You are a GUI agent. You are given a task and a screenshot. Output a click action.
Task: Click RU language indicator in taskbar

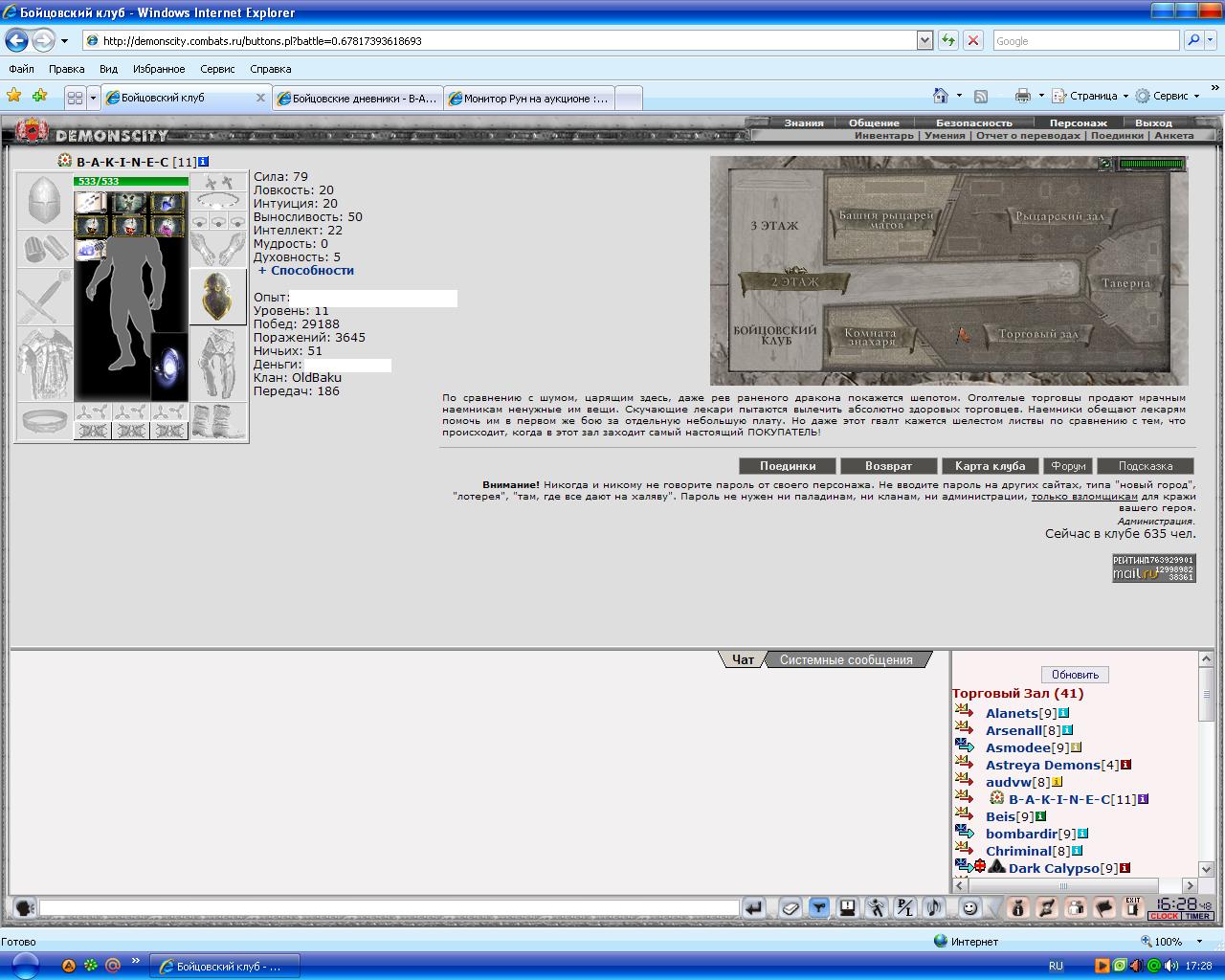[1056, 966]
